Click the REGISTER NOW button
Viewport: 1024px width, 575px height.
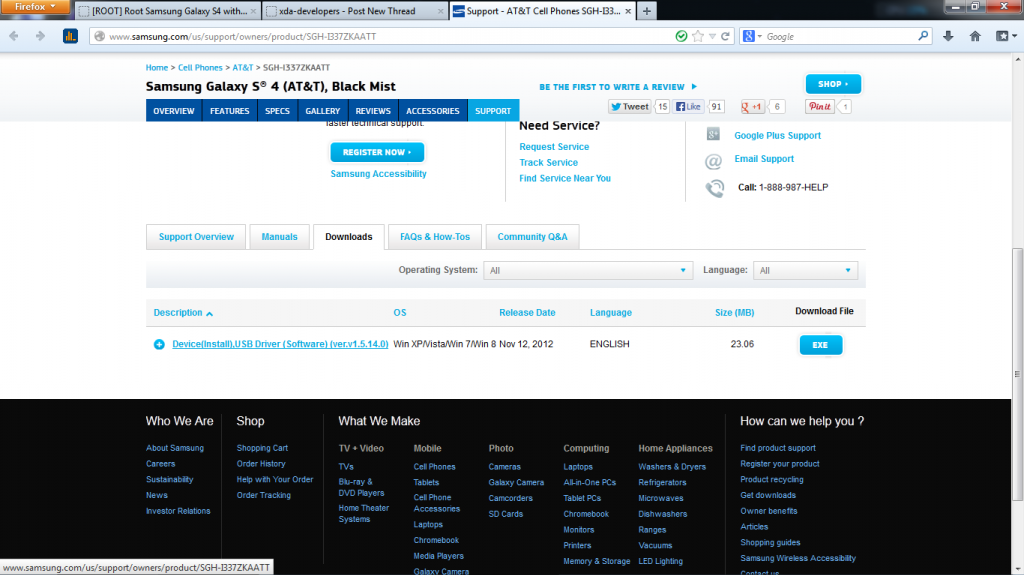(x=377, y=152)
